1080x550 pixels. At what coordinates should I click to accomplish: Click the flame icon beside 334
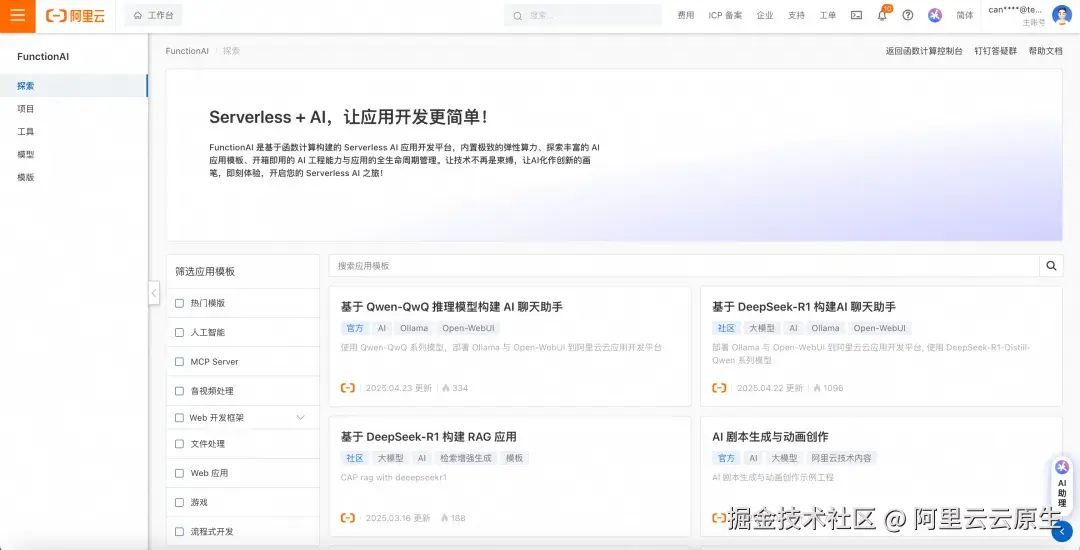[446, 388]
